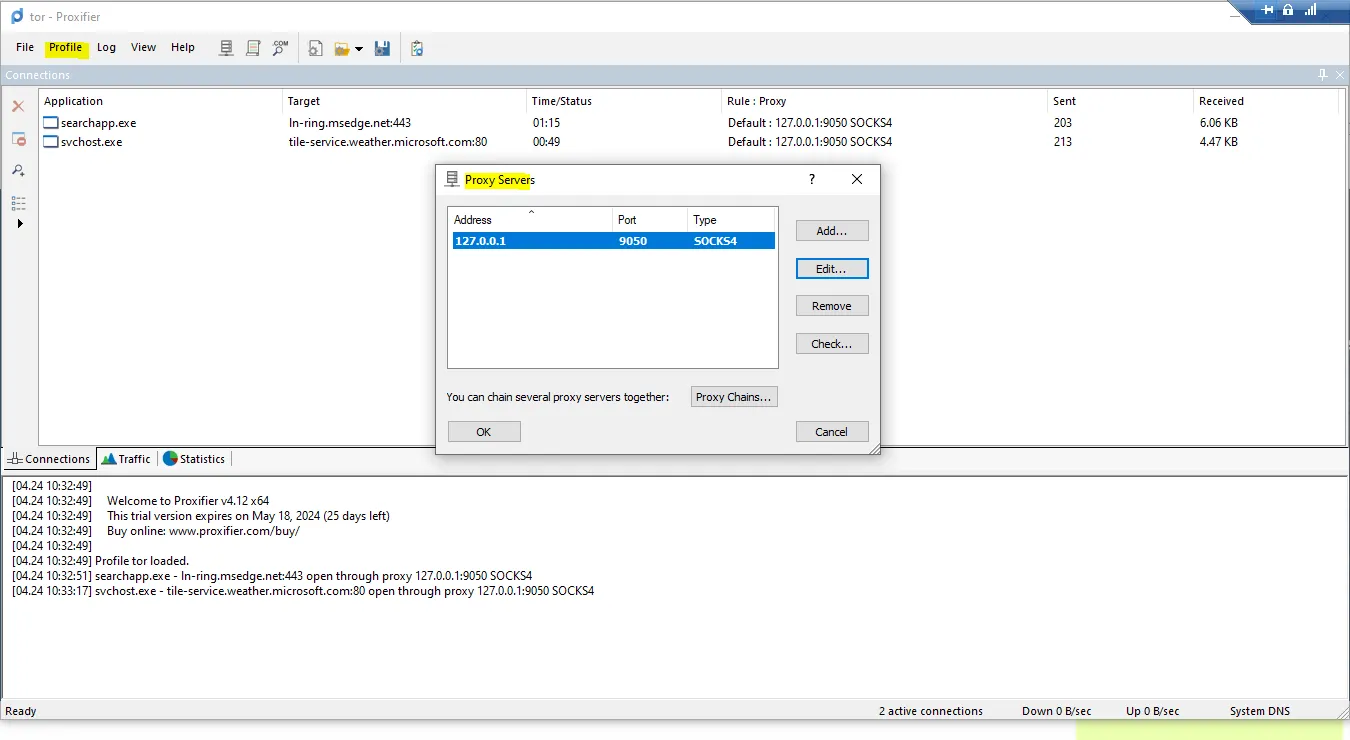The height and width of the screenshot is (740, 1350).
Task: Open the profile folder dropdown arrow
Action: (x=360, y=47)
